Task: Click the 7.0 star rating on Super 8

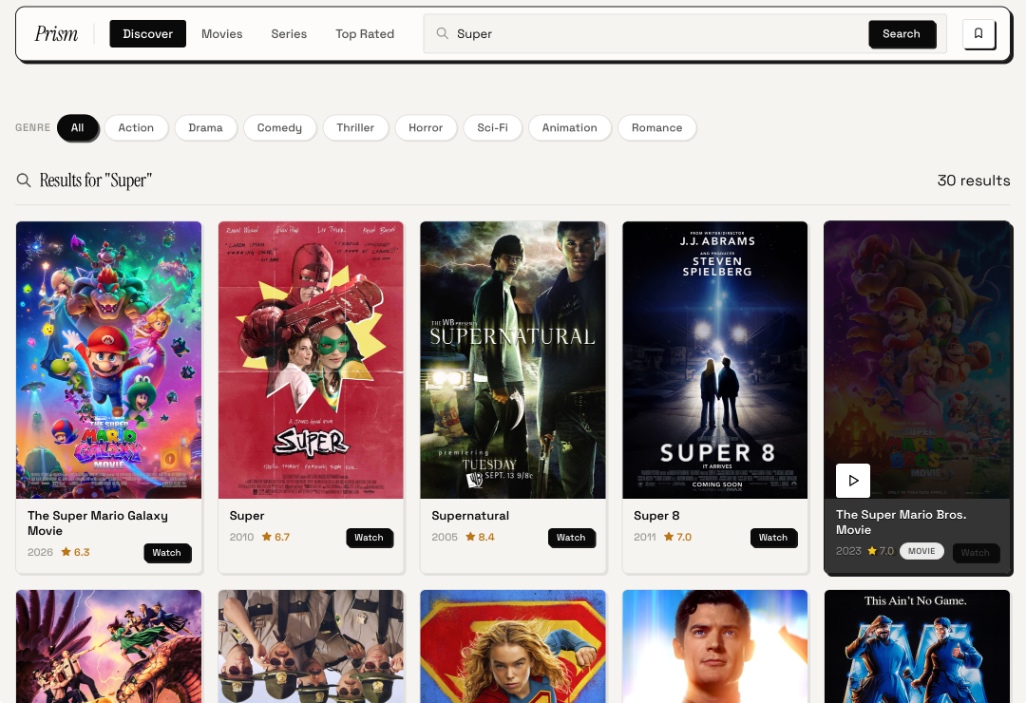Action: pos(678,537)
